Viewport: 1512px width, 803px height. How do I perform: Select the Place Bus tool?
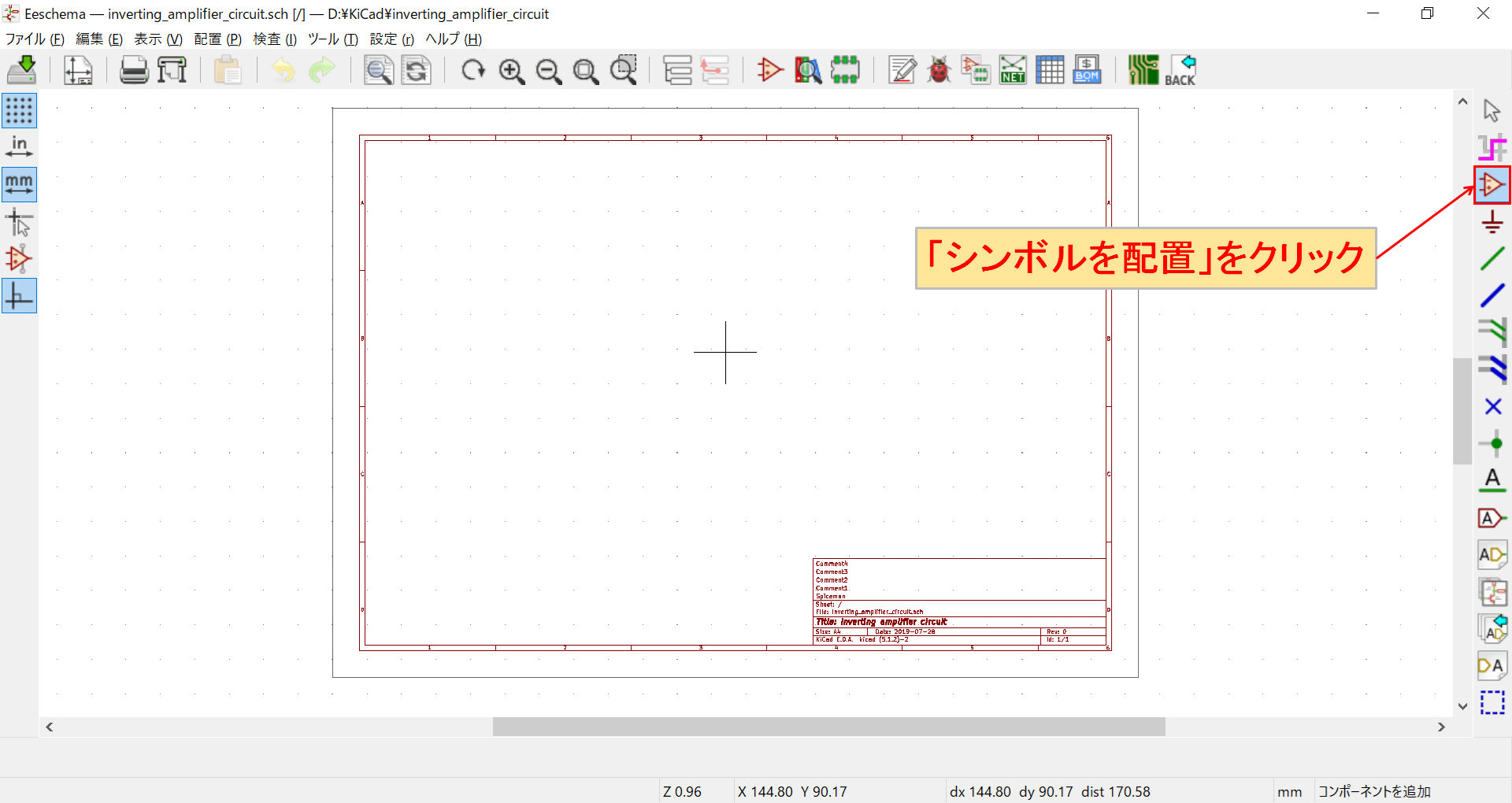point(1491,295)
